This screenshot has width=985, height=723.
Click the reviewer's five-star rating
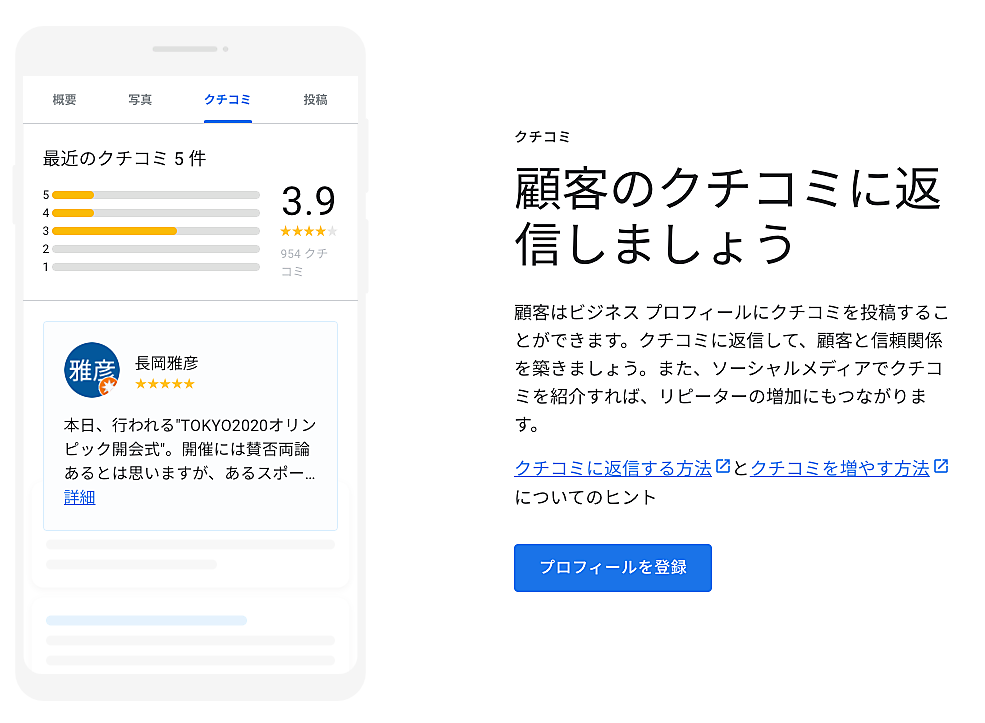[164, 384]
